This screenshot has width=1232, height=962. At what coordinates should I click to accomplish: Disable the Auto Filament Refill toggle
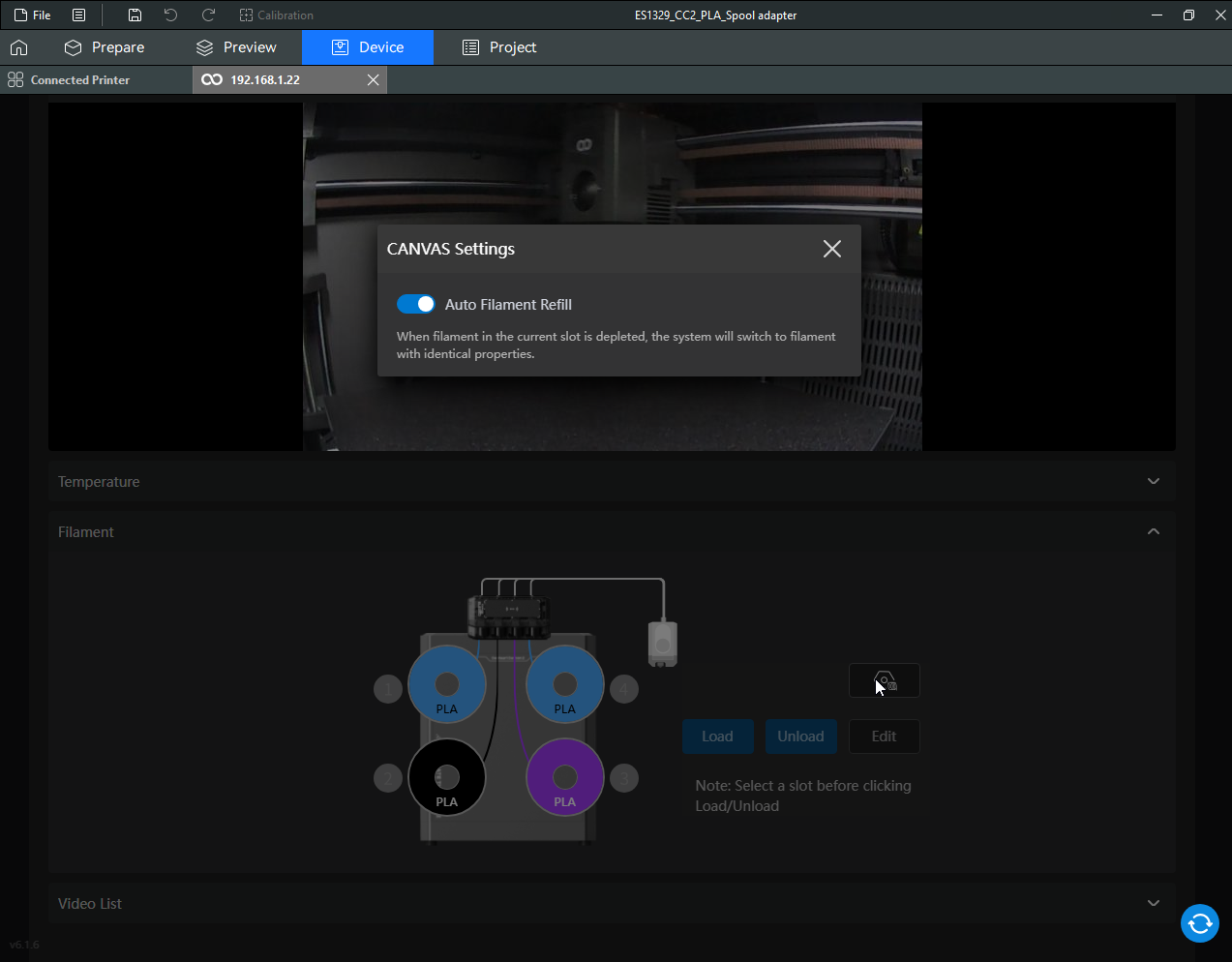416,304
